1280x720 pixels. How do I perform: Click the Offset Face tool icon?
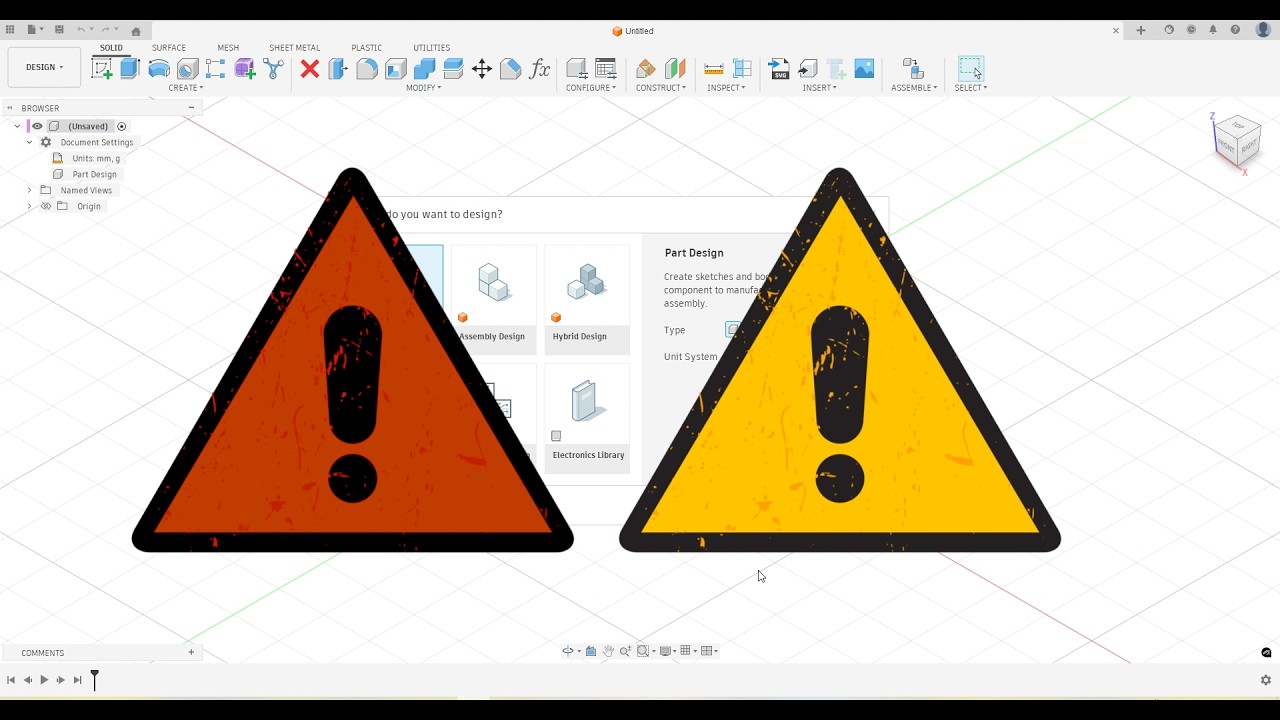pos(453,69)
